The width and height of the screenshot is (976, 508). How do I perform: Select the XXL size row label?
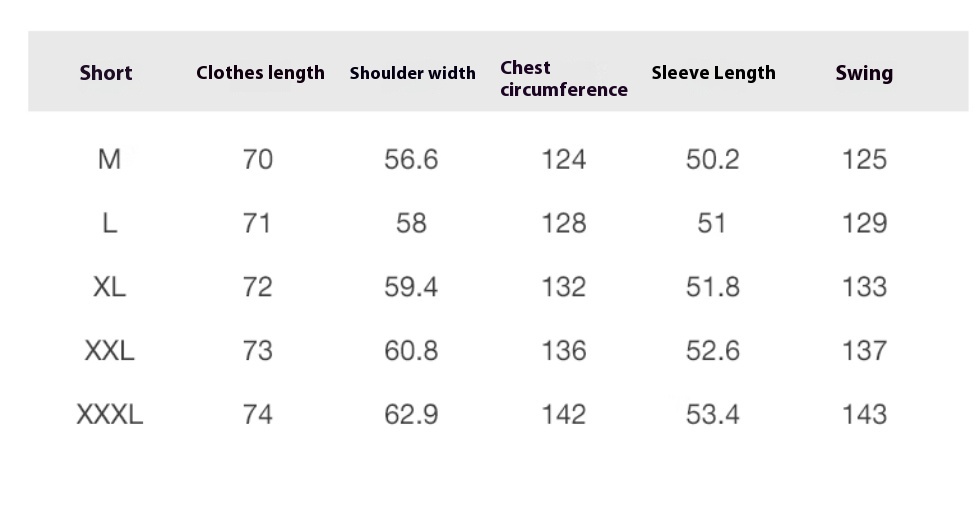109,350
